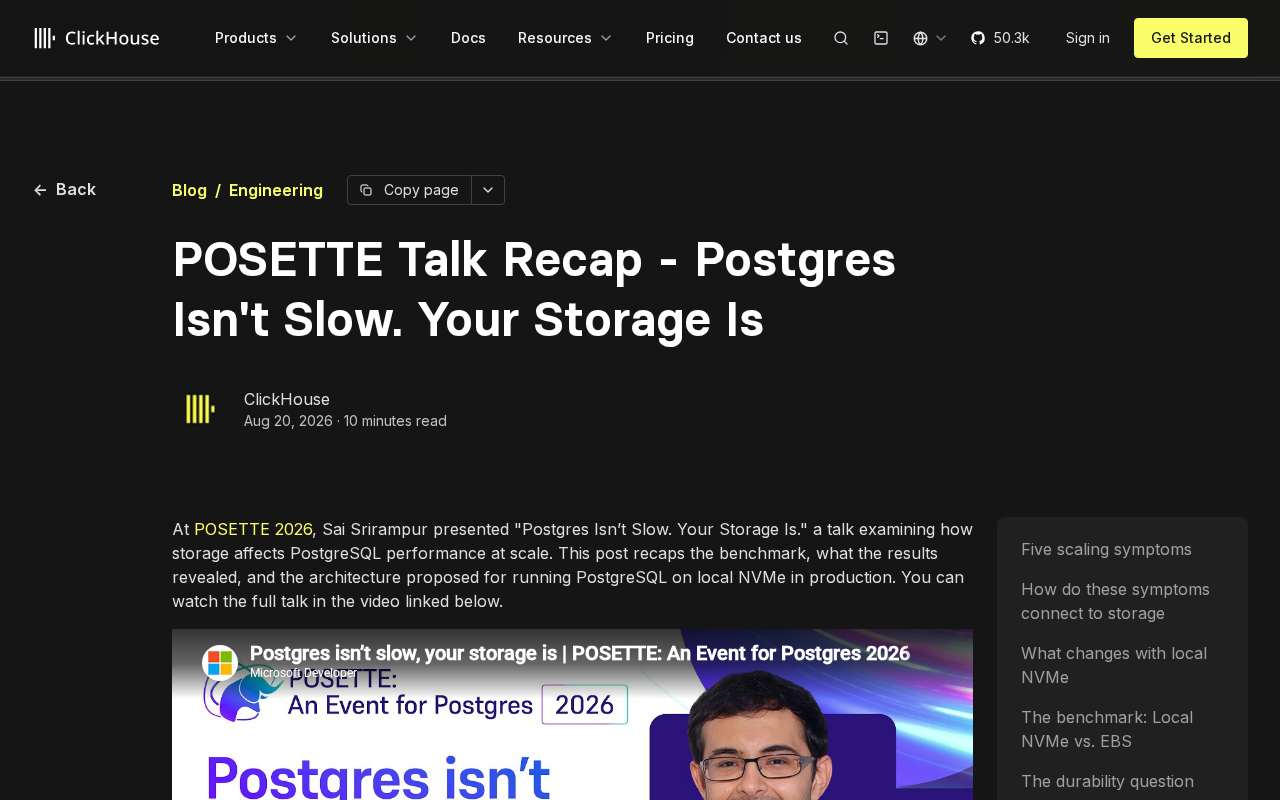Open the Engineering breadcrumb link

click(276, 190)
